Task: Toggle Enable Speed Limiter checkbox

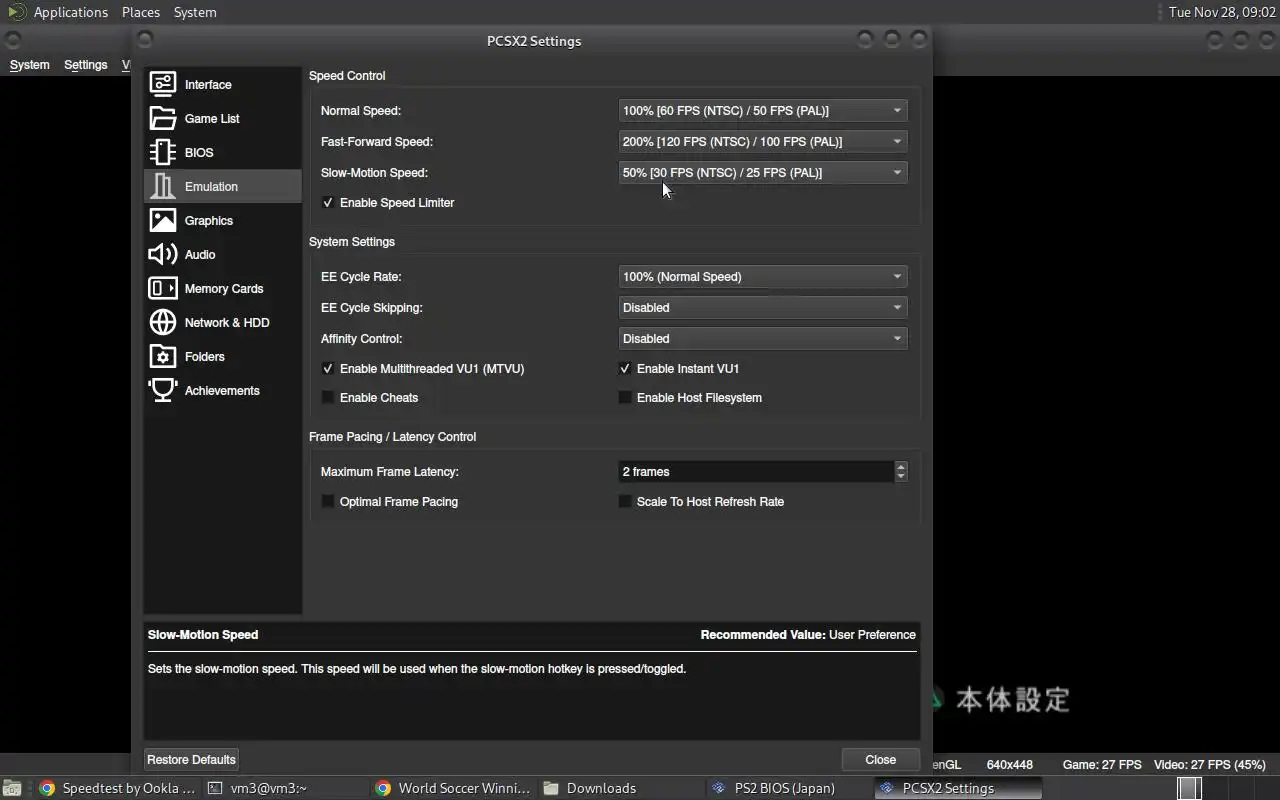Action: [x=328, y=202]
